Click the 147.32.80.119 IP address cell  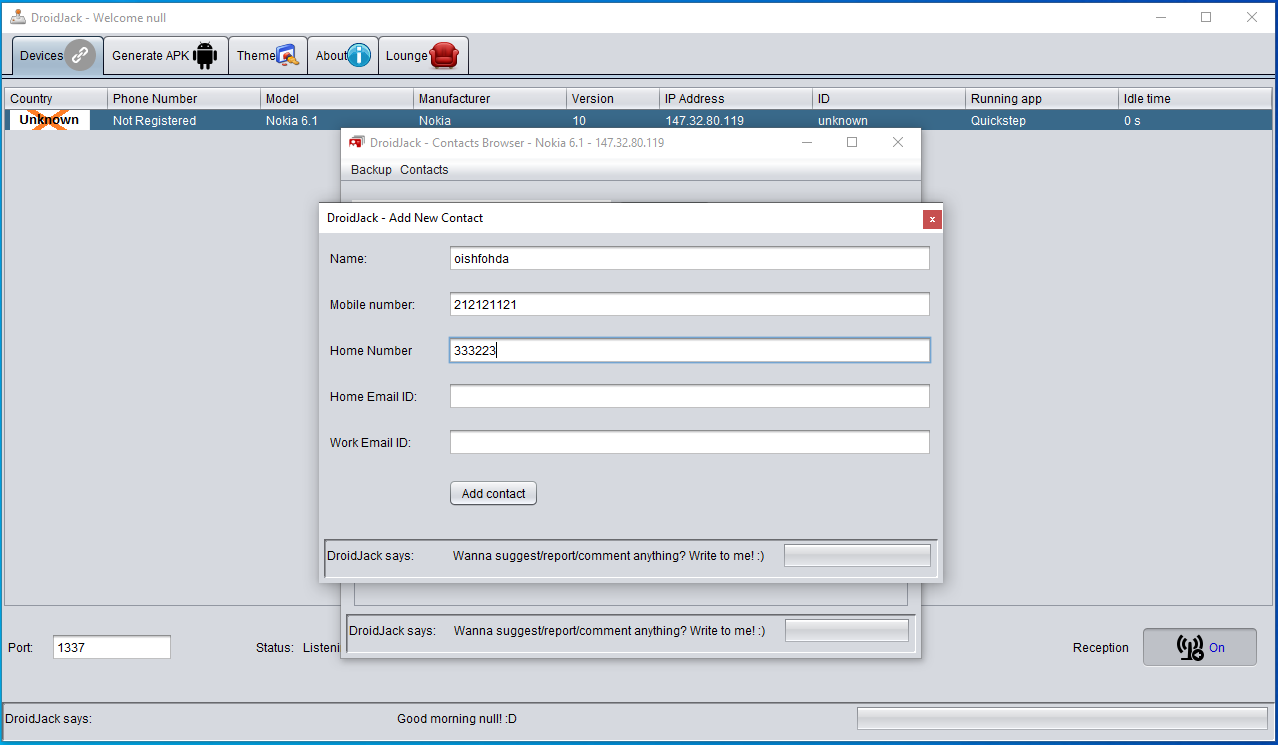pos(737,120)
